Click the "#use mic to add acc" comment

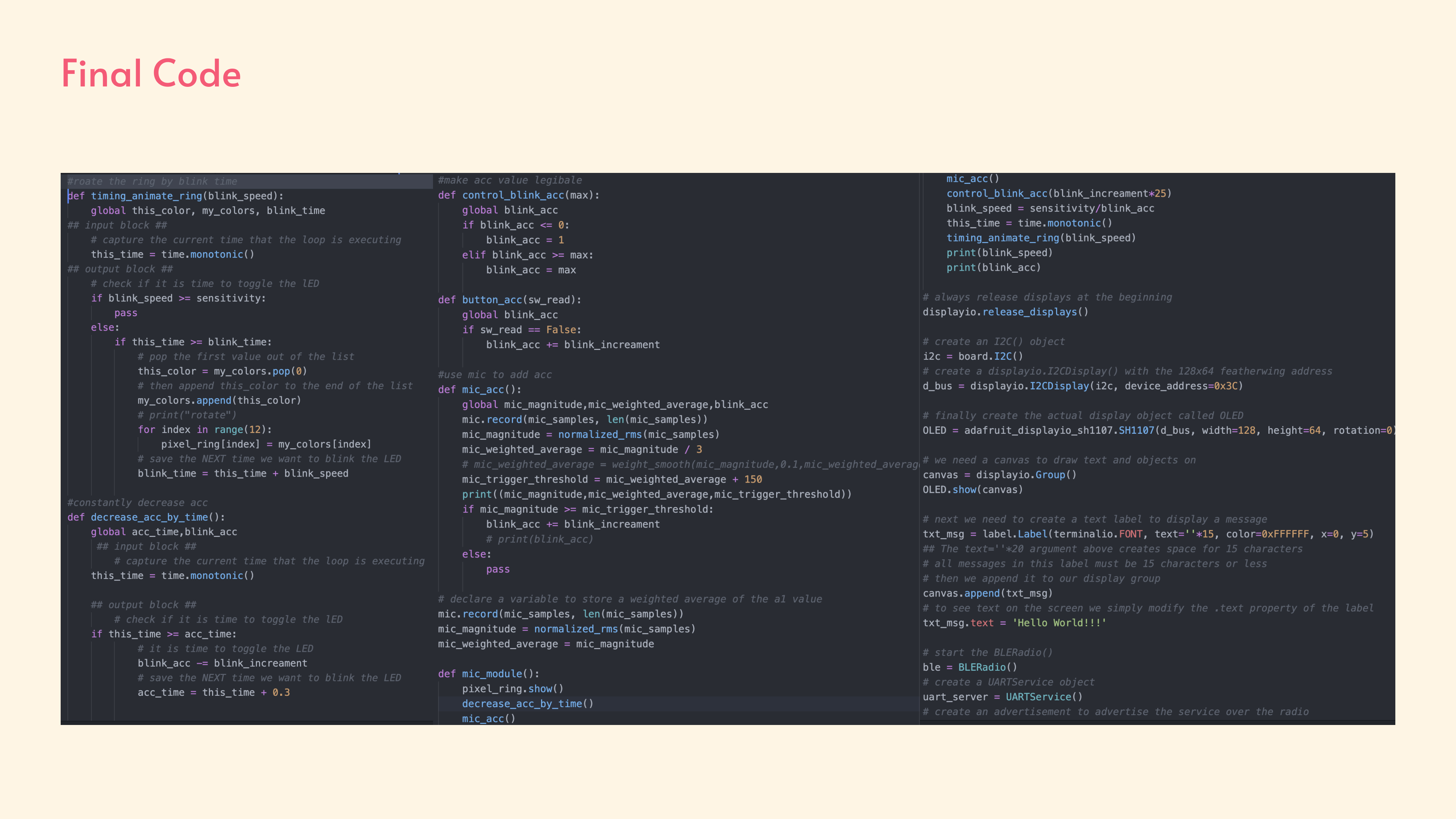[x=494, y=375]
